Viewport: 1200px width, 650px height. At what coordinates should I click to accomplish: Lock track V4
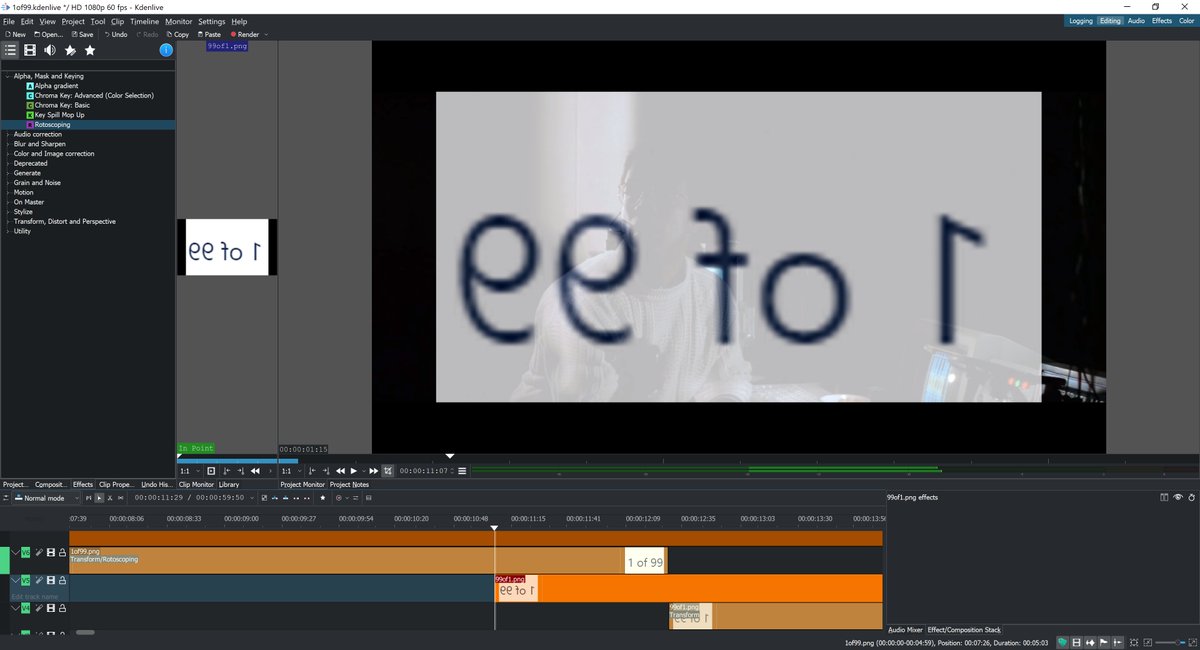pyautogui.click(x=62, y=608)
